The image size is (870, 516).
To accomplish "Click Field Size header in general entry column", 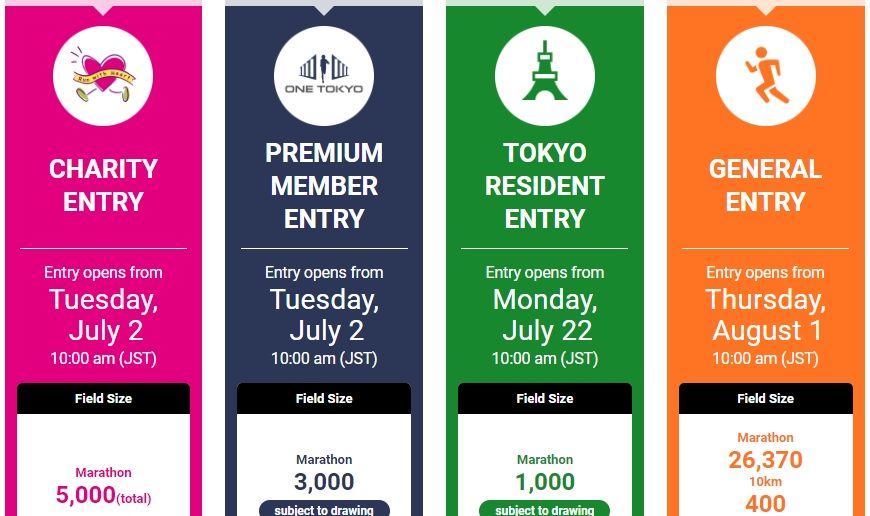I will [x=766, y=398].
